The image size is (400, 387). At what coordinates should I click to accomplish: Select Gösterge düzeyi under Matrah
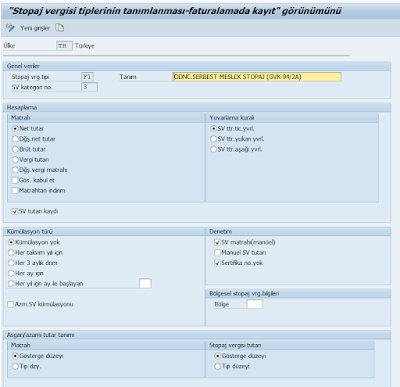coord(15,356)
